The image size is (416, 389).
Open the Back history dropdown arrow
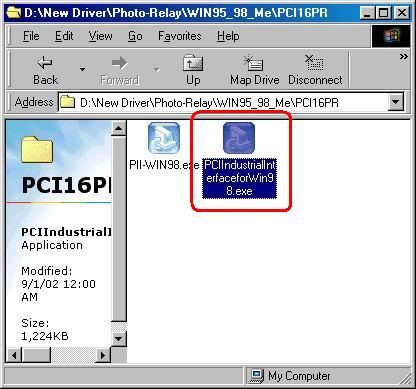(x=82, y=69)
